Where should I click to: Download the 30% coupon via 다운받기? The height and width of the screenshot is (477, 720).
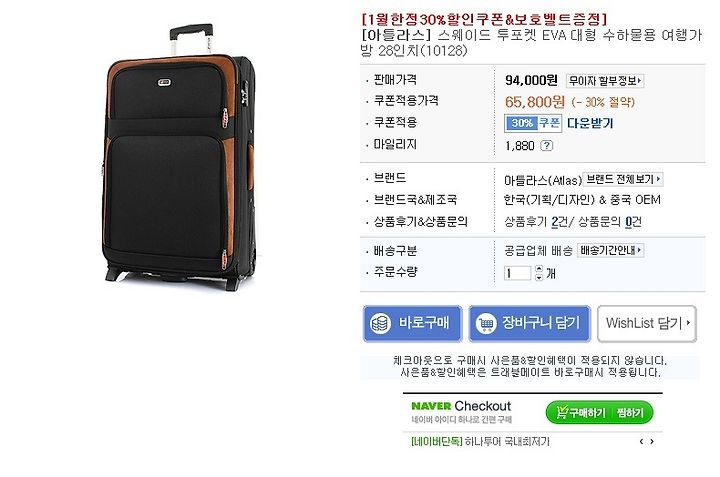590,123
